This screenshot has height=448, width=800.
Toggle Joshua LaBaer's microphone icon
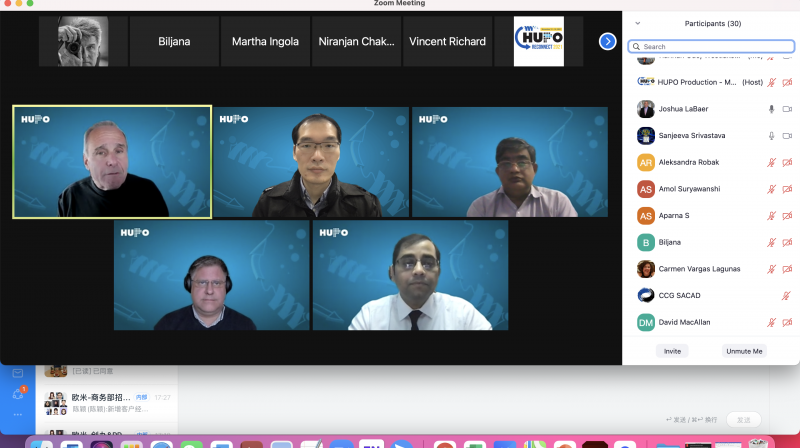tap(771, 109)
